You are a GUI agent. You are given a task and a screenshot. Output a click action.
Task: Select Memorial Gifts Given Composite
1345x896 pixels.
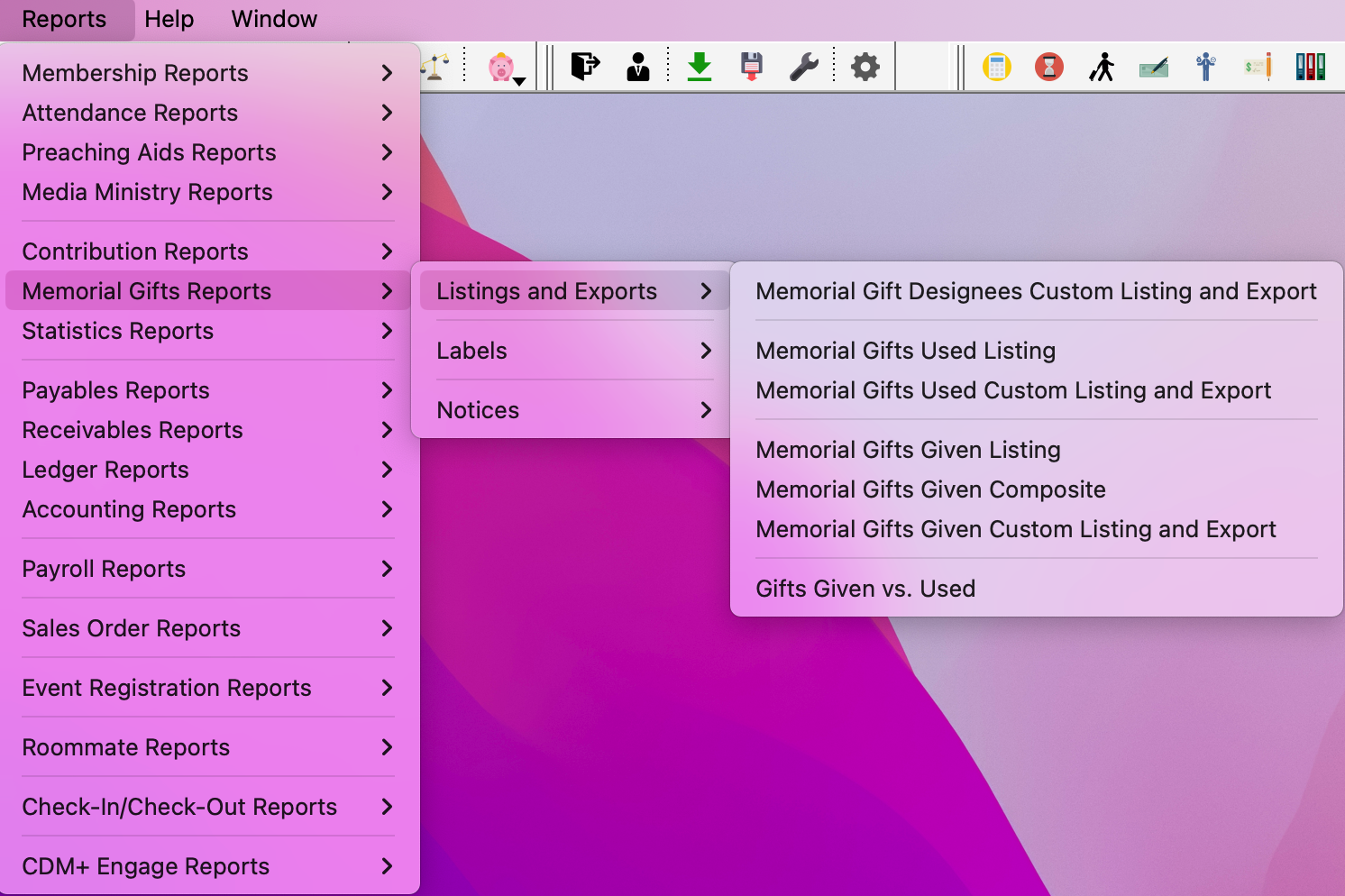point(930,489)
